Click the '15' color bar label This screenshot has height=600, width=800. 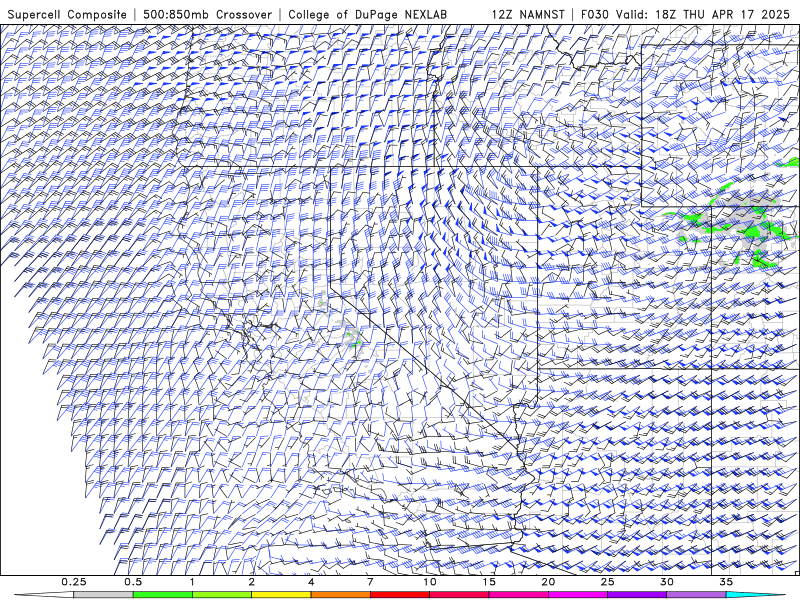click(489, 582)
